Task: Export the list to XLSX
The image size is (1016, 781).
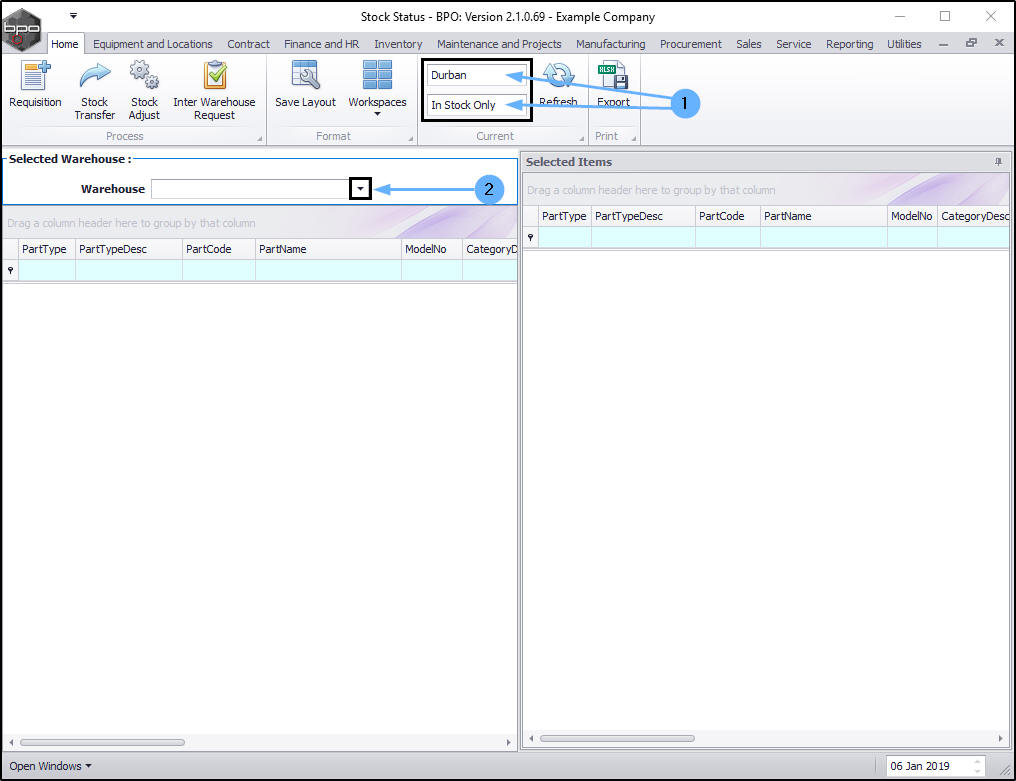Action: pos(613,85)
